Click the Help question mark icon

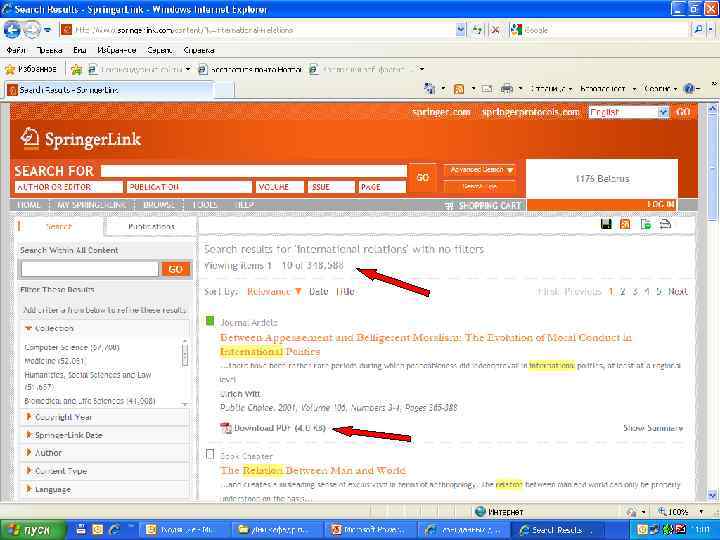pos(689,89)
